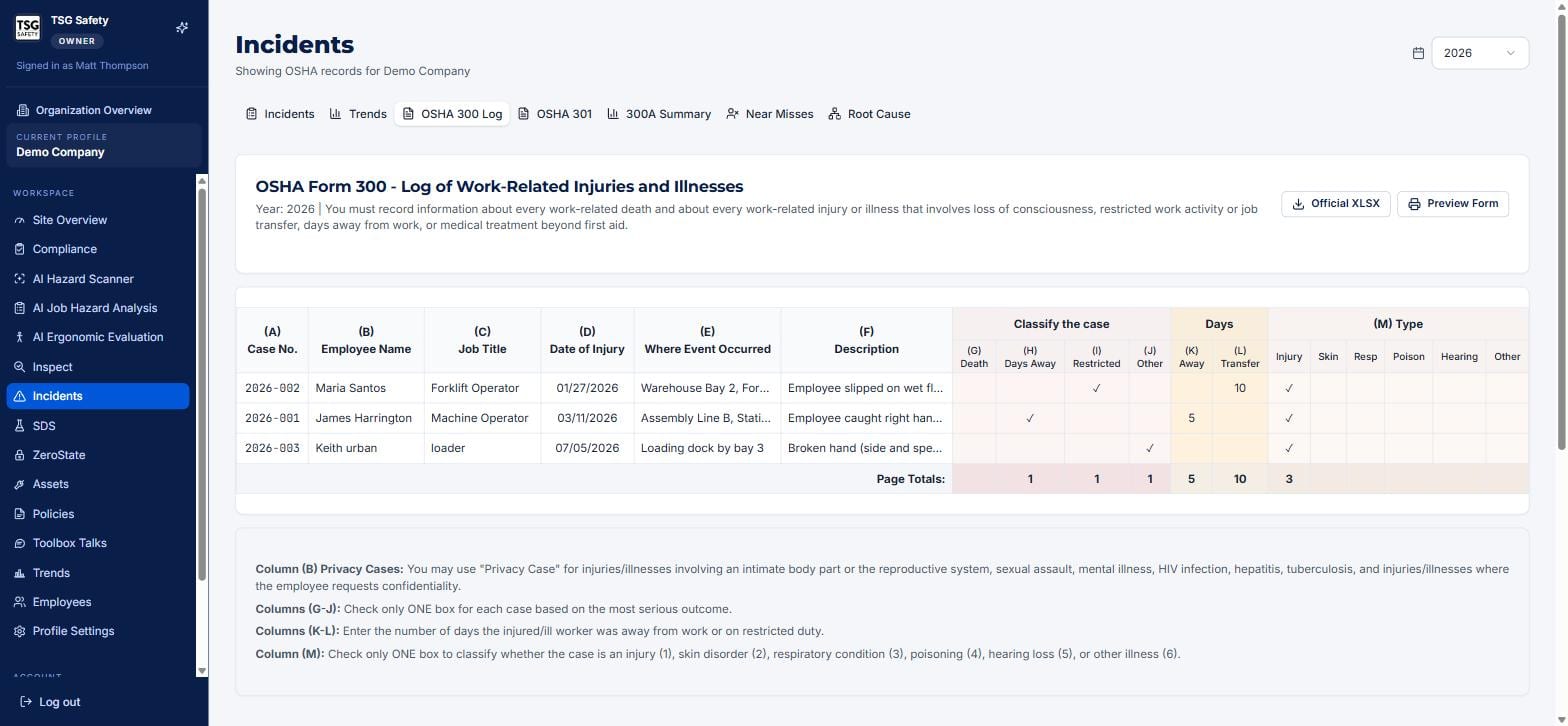The height and width of the screenshot is (726, 1568).
Task: Open Organization Overview building icon
Action: (x=23, y=110)
